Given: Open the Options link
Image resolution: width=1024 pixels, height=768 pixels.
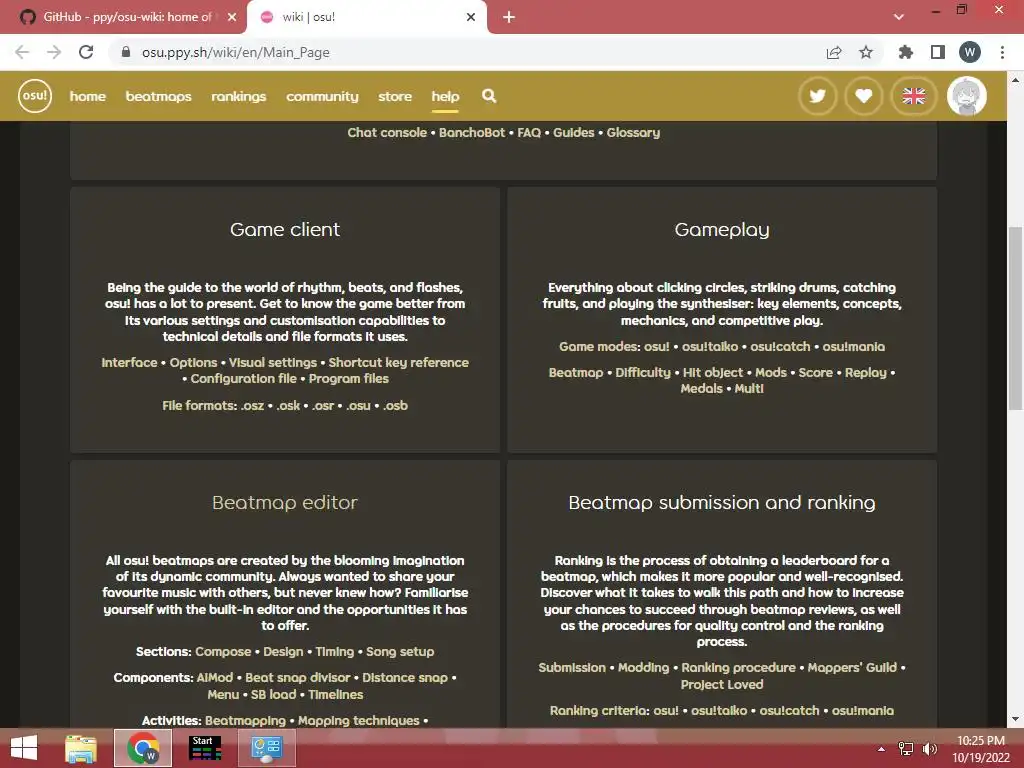Looking at the screenshot, I should click(193, 362).
